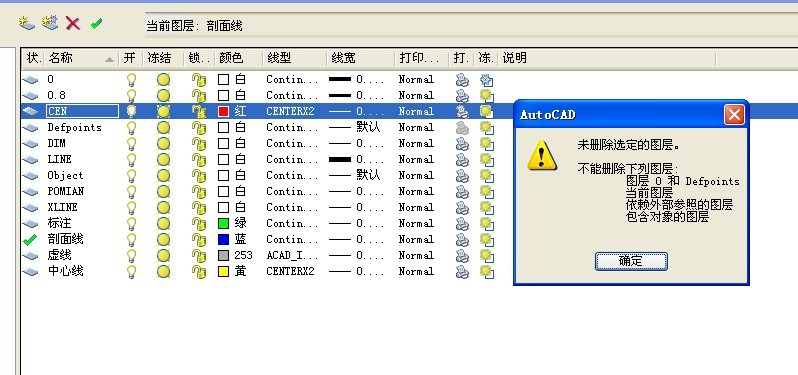Change CENTERX2 linetype of 中心线 layer
798x375 pixels.
pyautogui.click(x=291, y=272)
